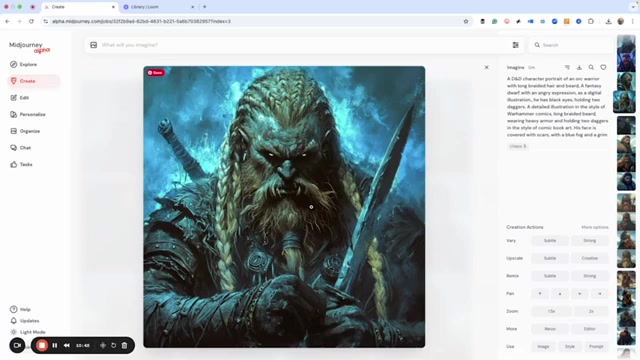Open a new browser tab

[x=204, y=7]
